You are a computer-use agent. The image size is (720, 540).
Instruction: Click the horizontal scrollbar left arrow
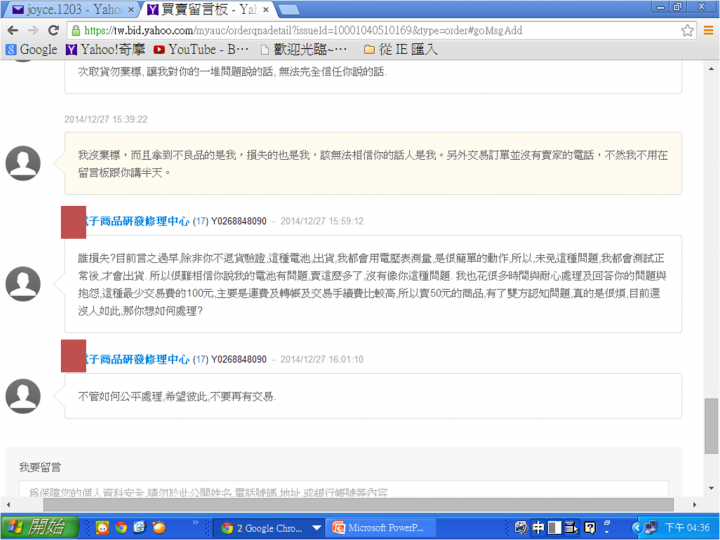coord(8,504)
